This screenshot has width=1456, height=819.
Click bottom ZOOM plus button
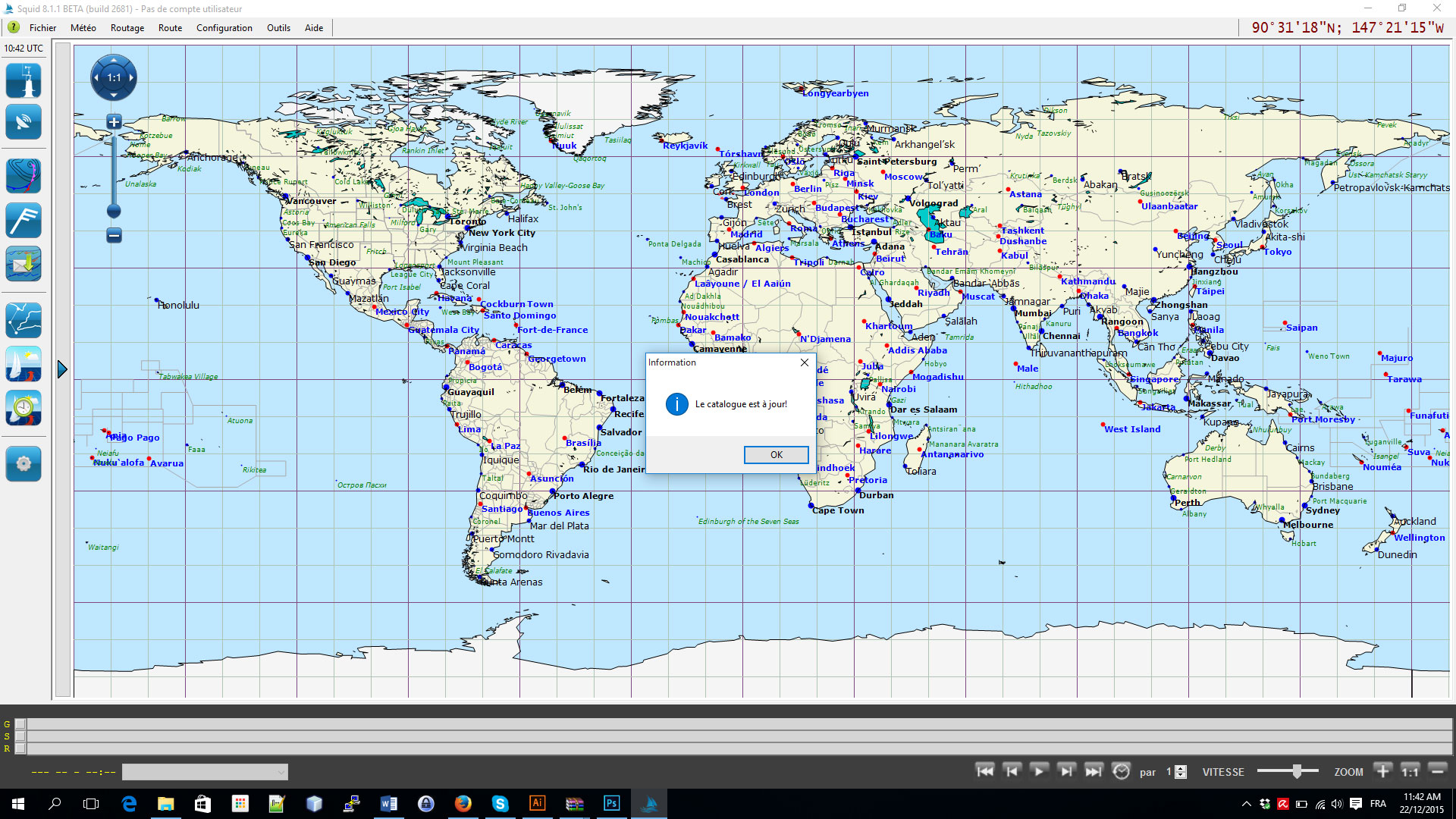coord(1382,771)
